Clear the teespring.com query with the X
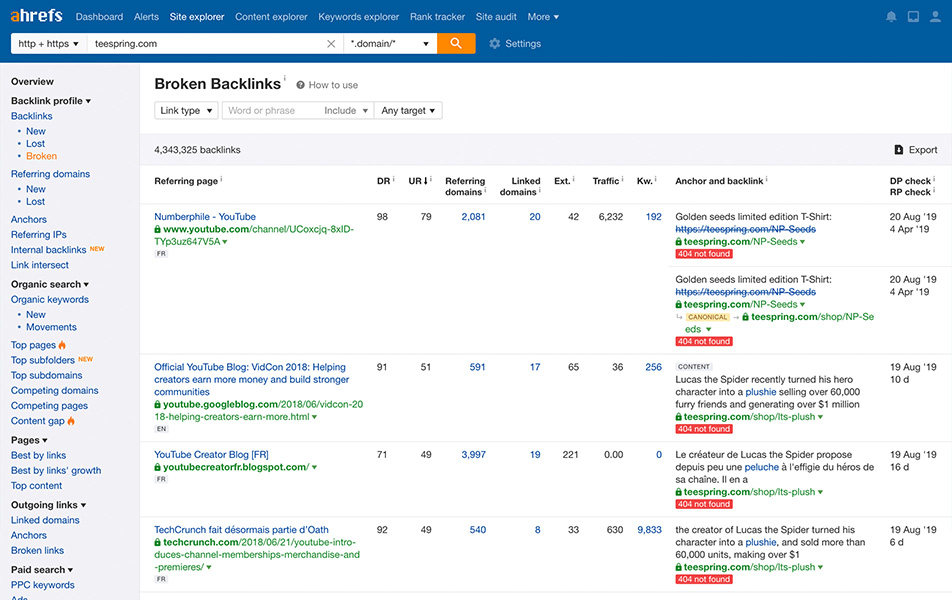 331,43
